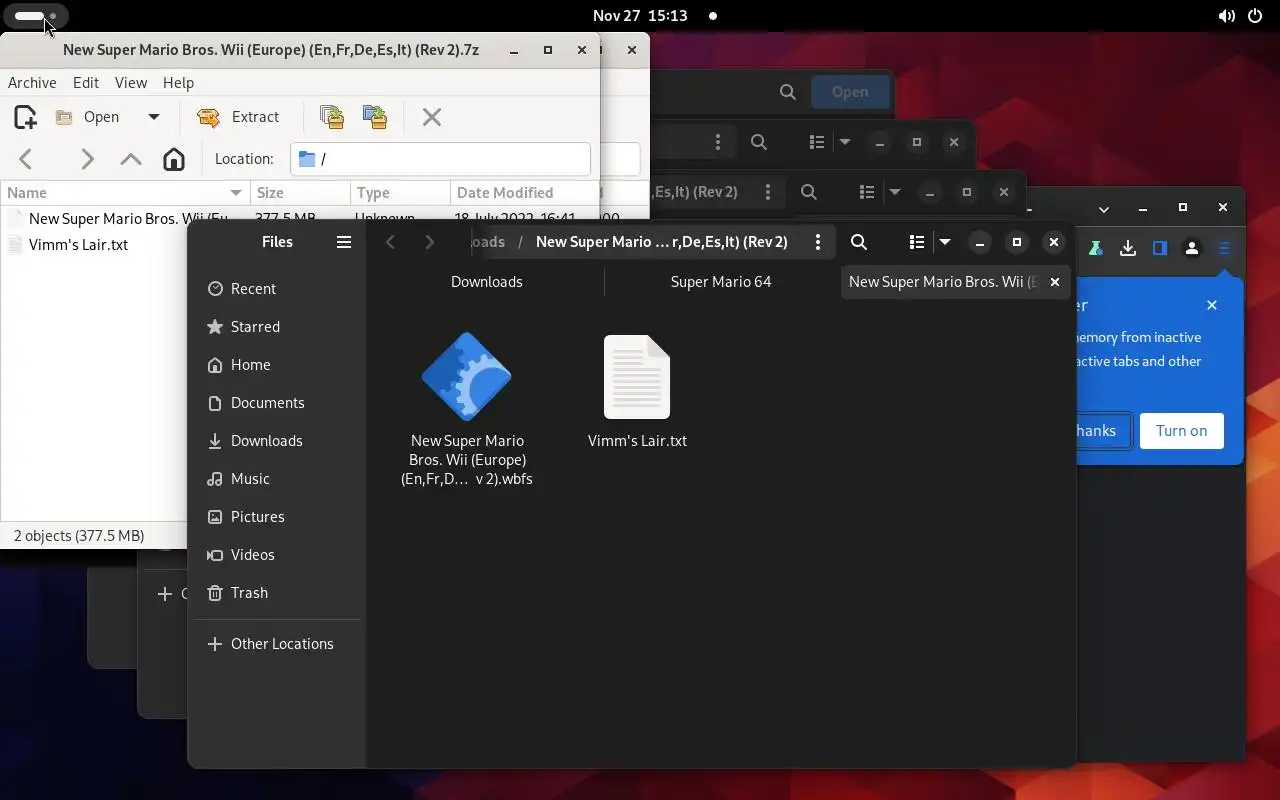Close the New Super Mario Bros. Wii tab
The image size is (1280, 800).
tap(1054, 282)
